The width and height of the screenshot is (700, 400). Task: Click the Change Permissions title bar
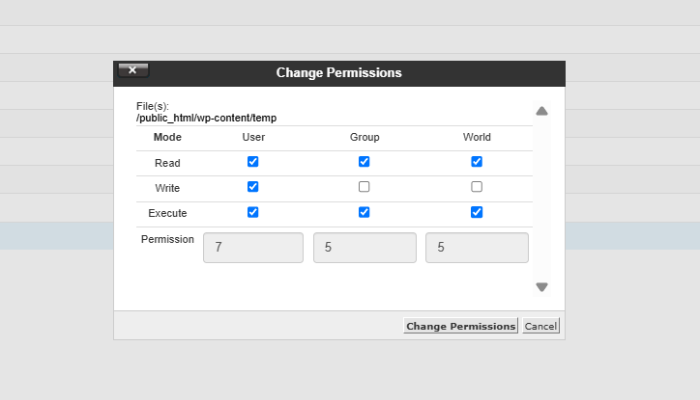[x=339, y=73]
